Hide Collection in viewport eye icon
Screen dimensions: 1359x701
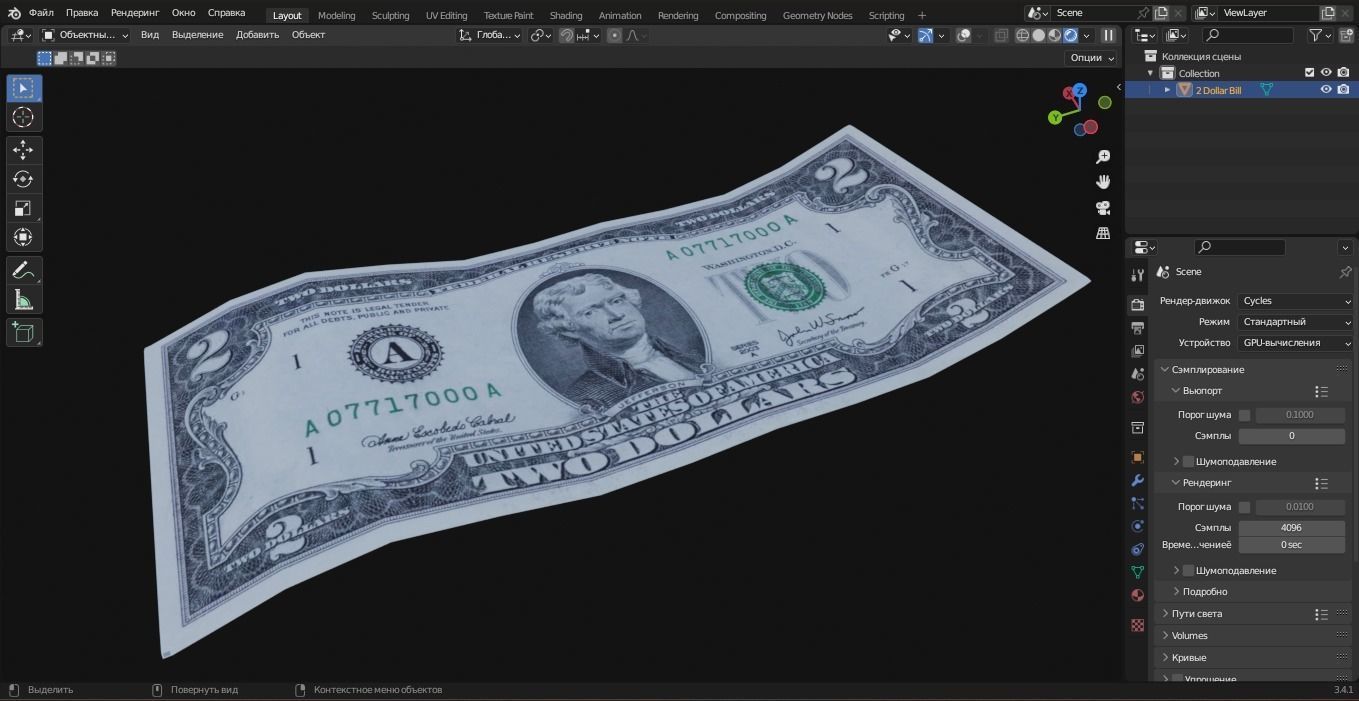(x=1326, y=73)
